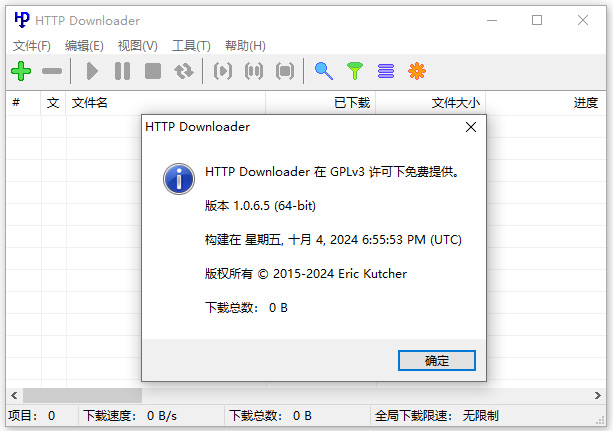Click 下载总数: 0 B in status bar
613x431 pixels.
point(270,415)
